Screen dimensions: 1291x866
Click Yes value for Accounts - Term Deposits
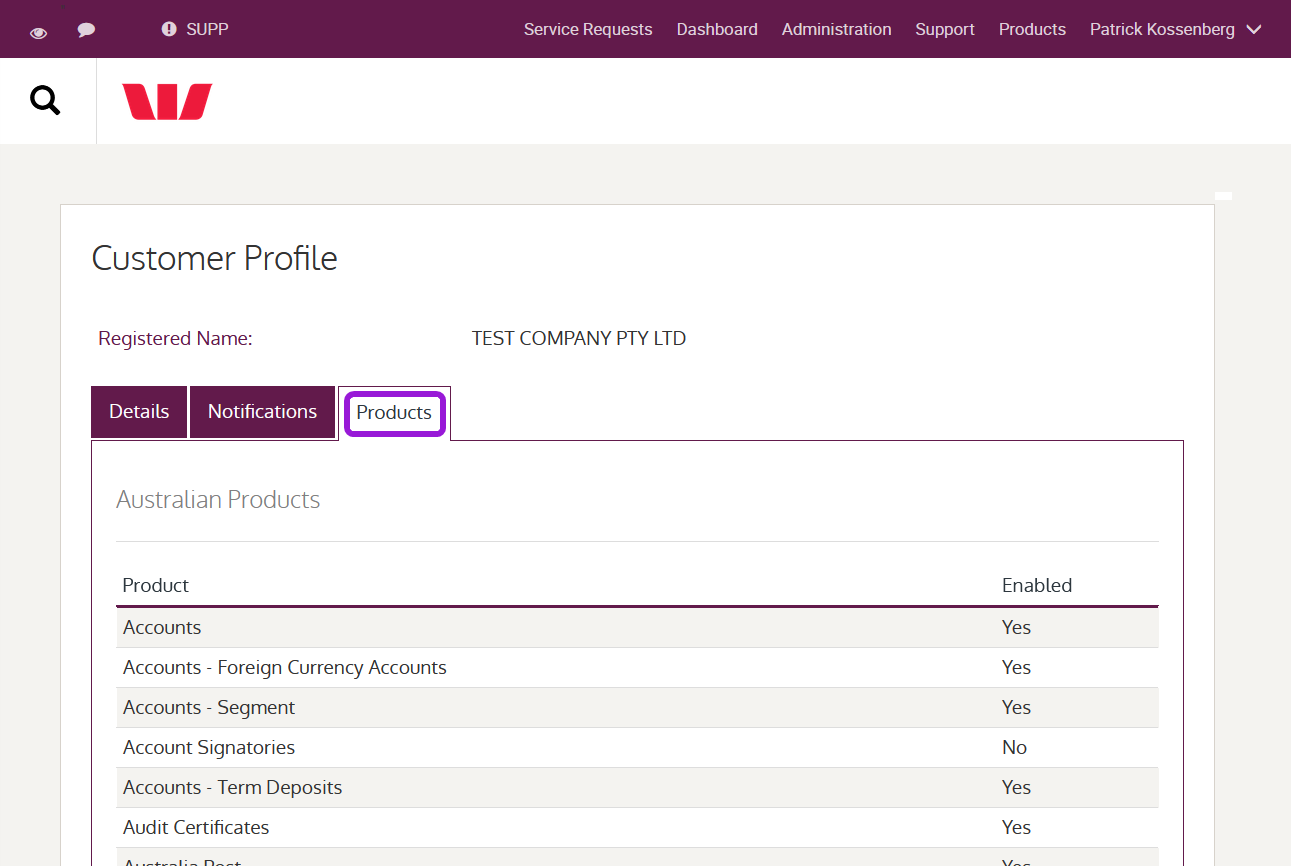[1016, 788]
